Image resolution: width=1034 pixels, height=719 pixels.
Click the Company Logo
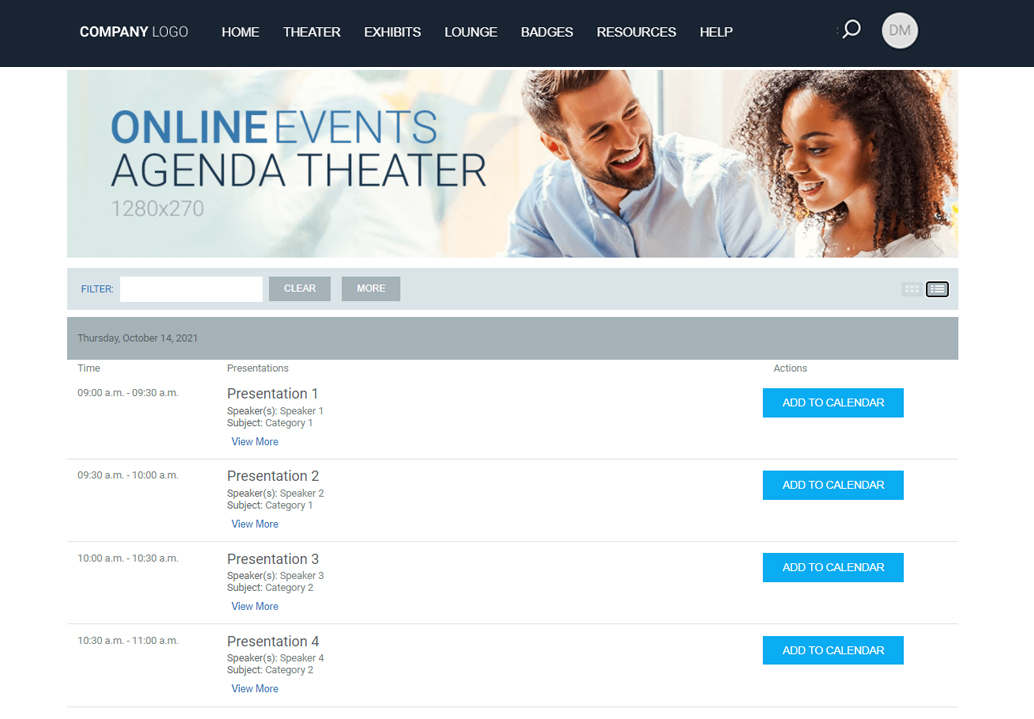[x=134, y=32]
